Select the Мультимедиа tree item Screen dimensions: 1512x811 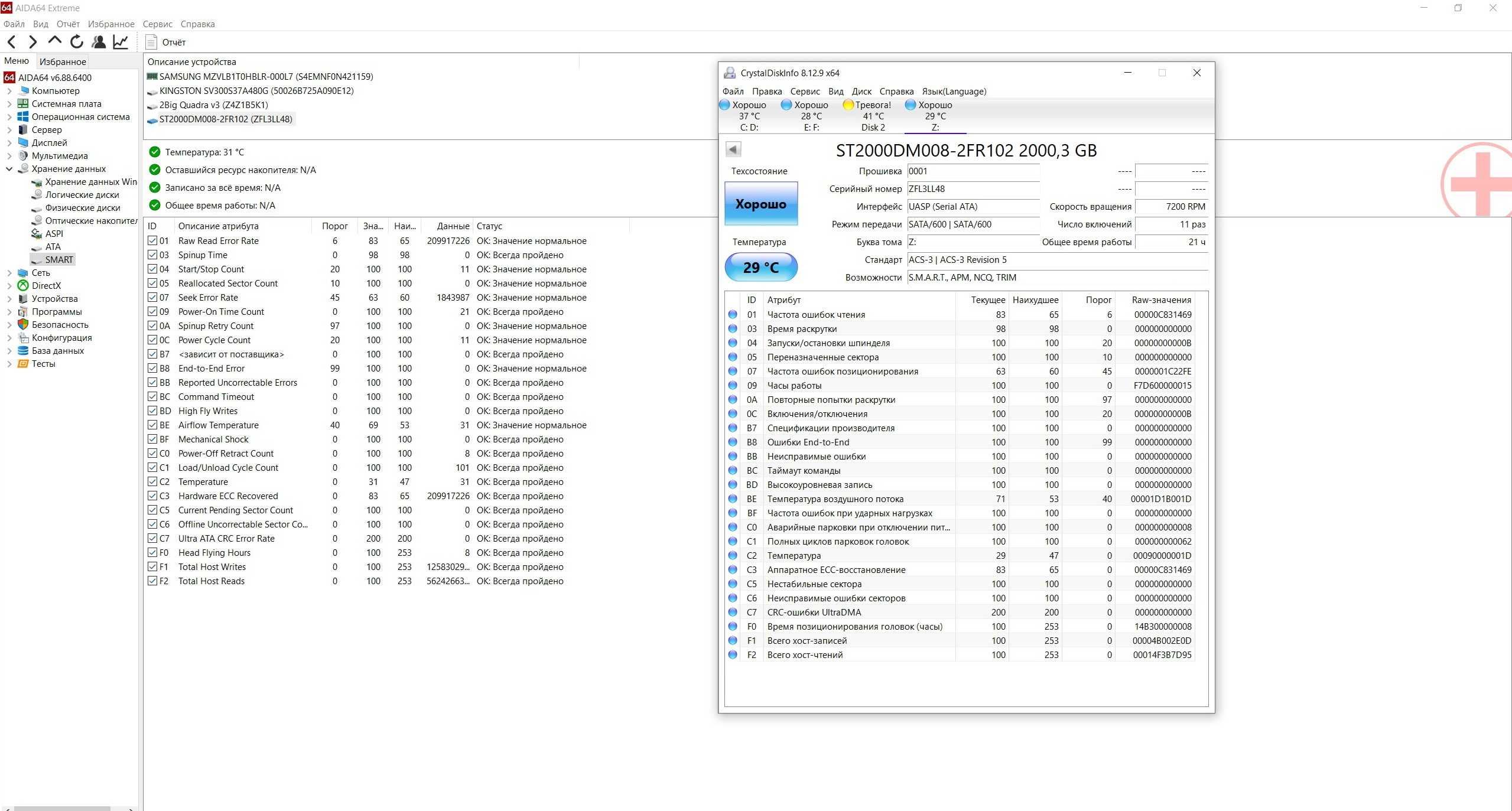click(60, 155)
